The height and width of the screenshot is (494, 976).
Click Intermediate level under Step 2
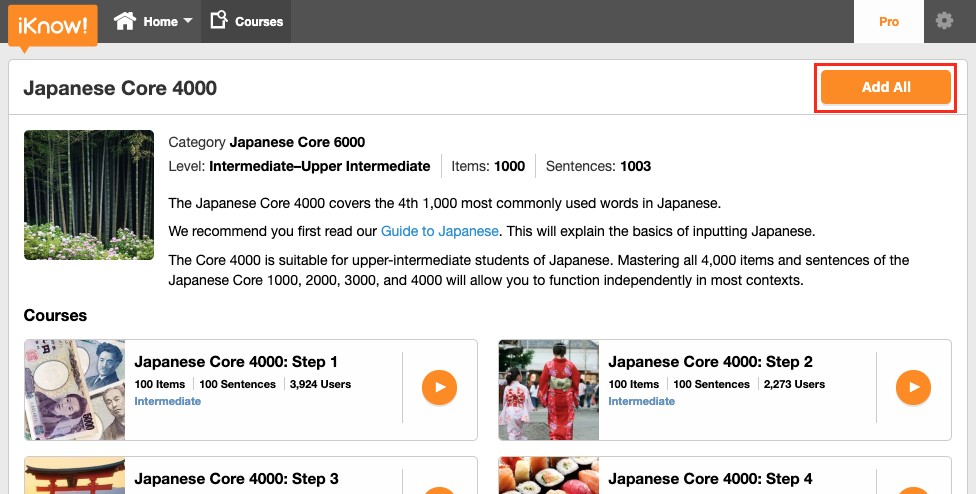[642, 401]
